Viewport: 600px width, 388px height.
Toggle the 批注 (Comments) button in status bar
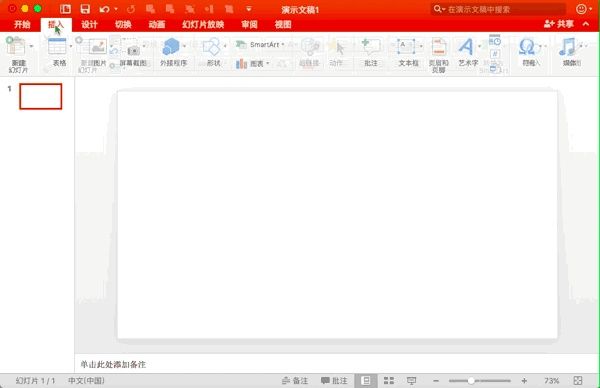click(x=334, y=381)
